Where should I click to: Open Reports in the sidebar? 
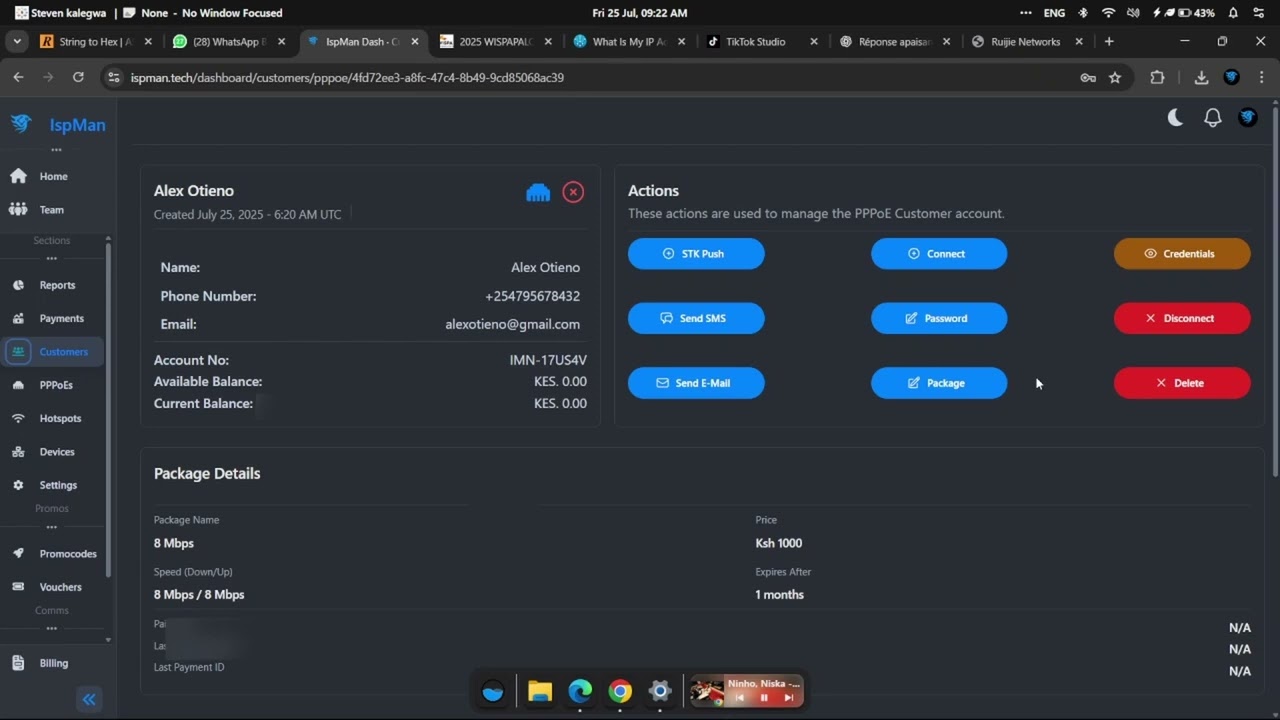tap(57, 285)
